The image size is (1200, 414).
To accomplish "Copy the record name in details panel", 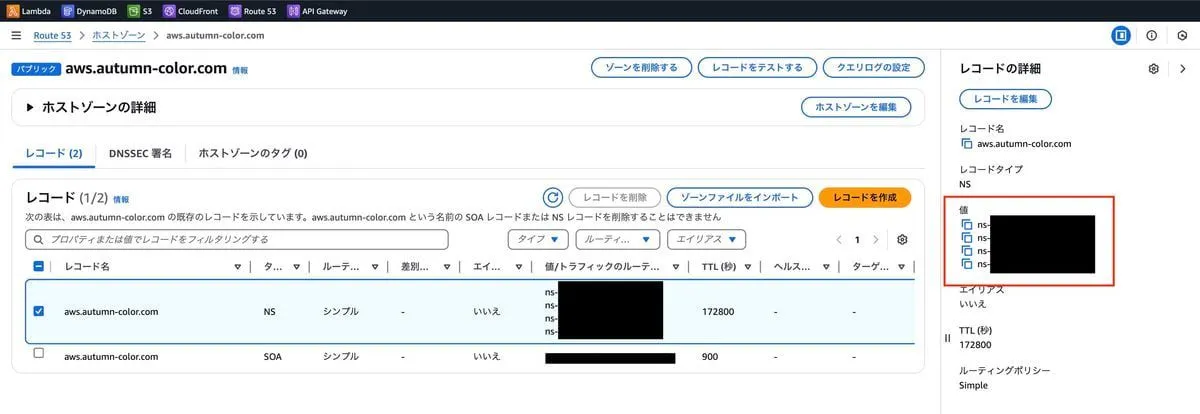I will click(x=966, y=144).
